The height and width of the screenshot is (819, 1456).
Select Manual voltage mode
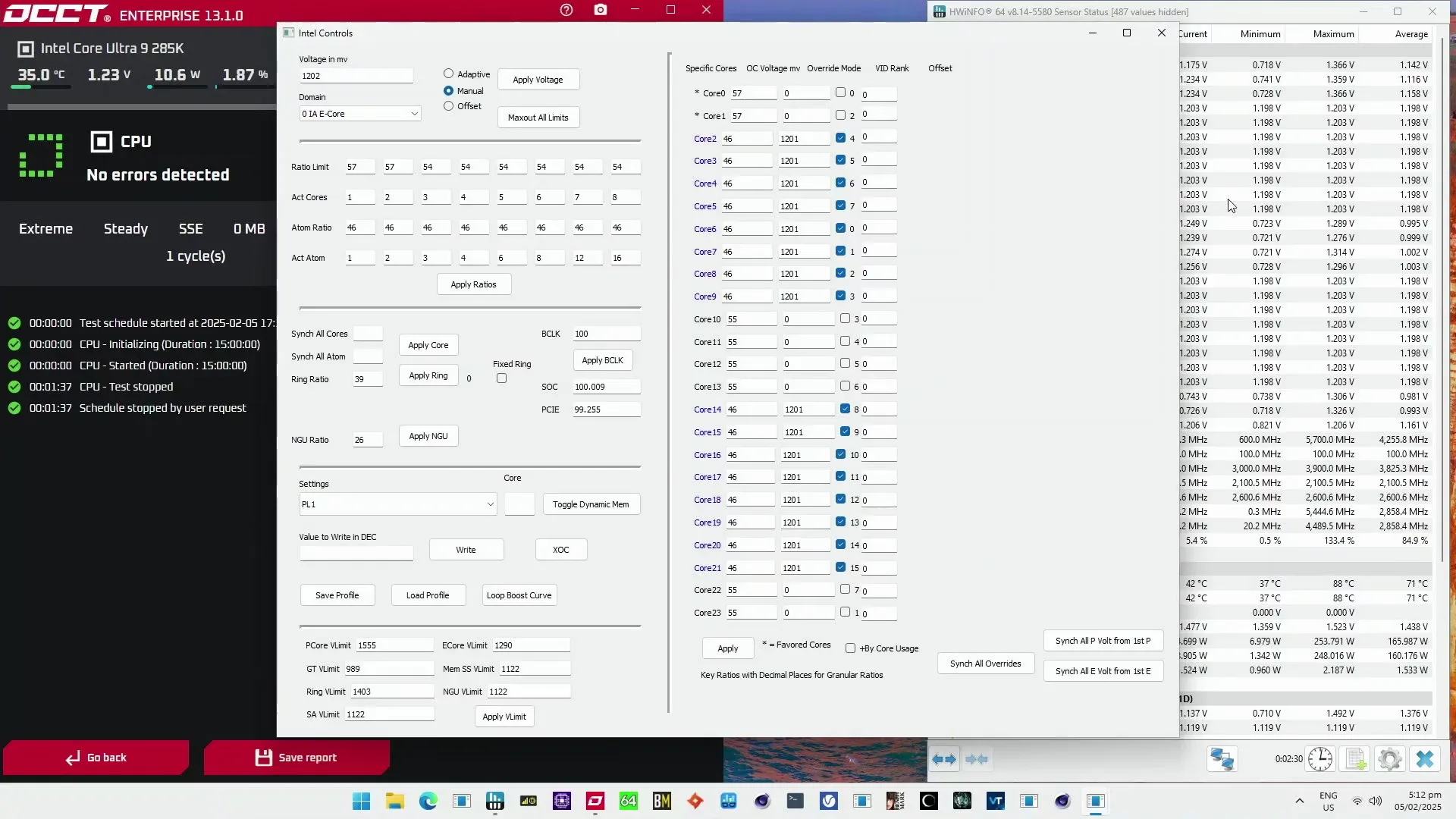448,90
